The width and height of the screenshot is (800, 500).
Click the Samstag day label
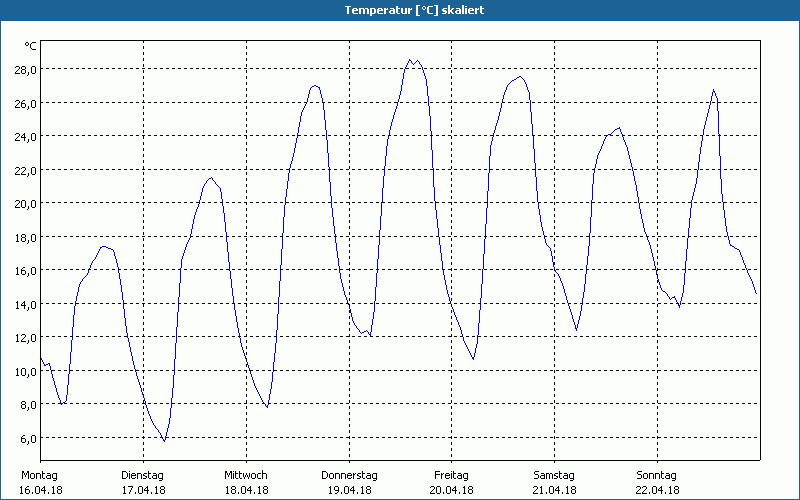(554, 476)
